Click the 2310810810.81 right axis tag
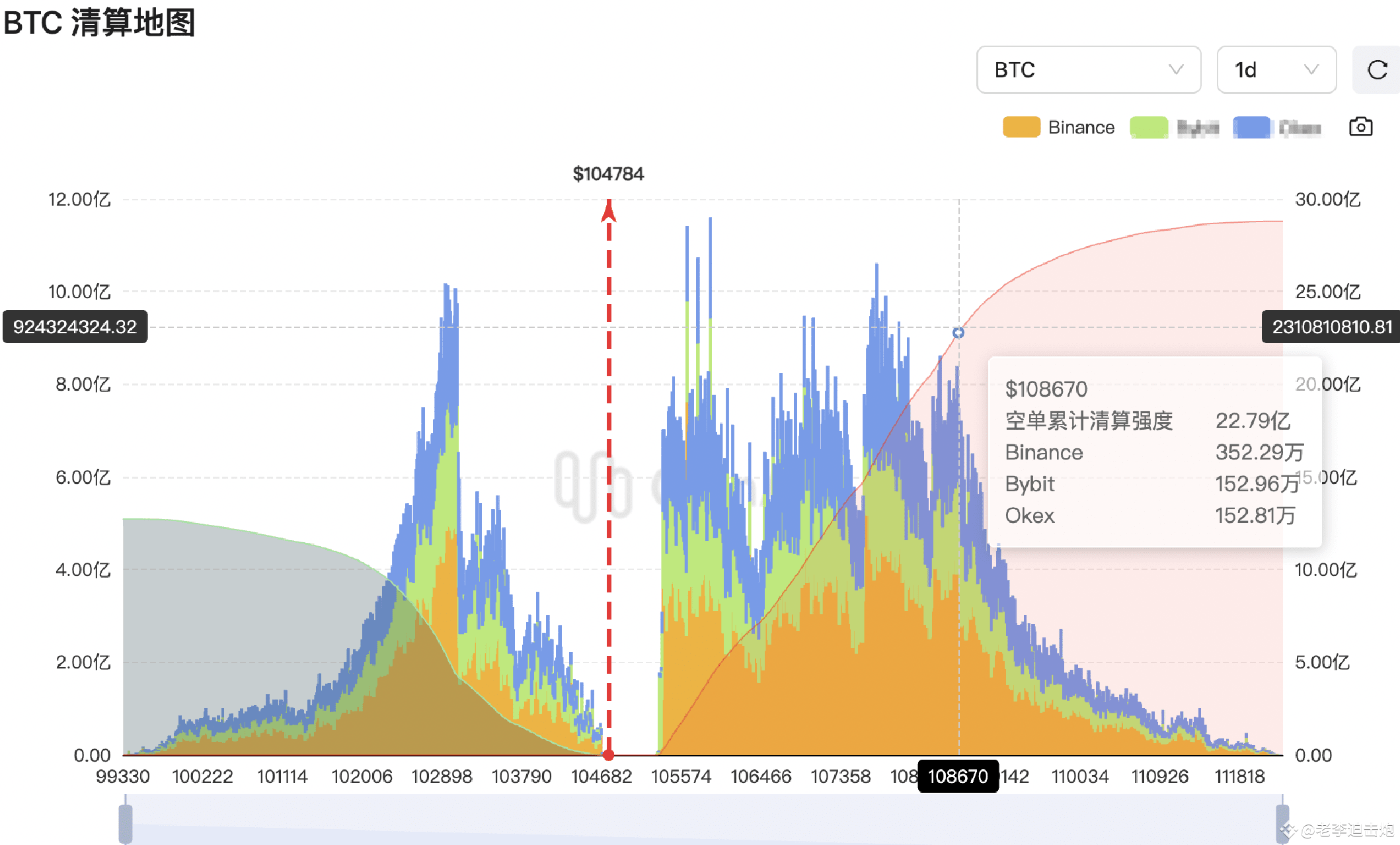1400x845 pixels. click(1331, 327)
